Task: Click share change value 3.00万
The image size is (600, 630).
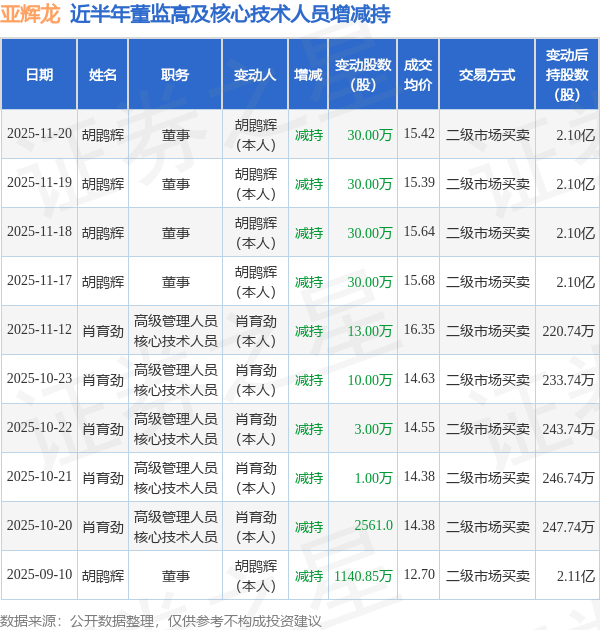Action: (373, 430)
